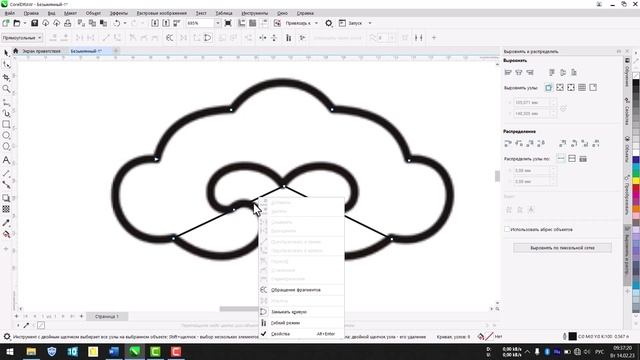The width and height of the screenshot is (640, 360).
Task: Click the zoom percentage input field
Action: [x=200, y=23]
